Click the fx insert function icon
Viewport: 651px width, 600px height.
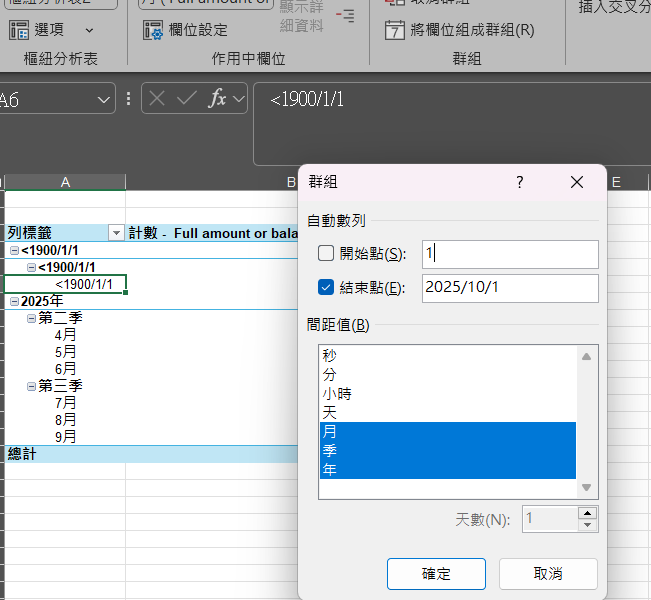click(217, 99)
